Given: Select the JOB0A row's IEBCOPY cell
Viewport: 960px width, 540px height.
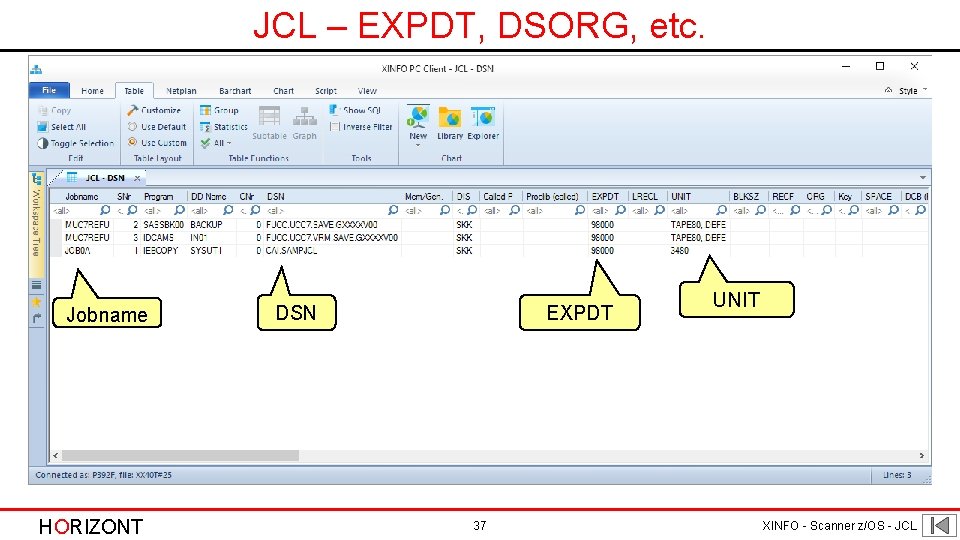Looking at the screenshot, I should pos(160,250).
